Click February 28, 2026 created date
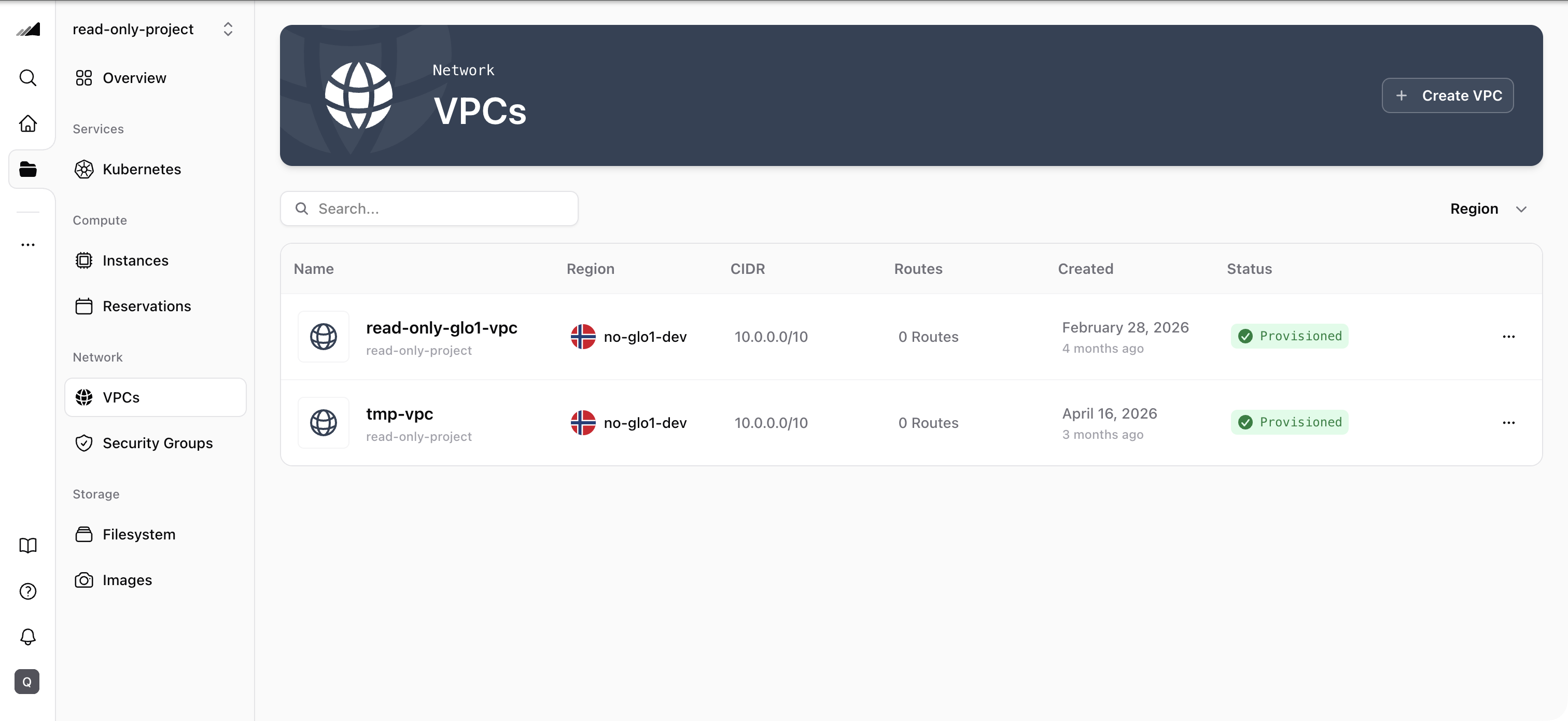Screen dimensions: 1568x721 coord(1126,327)
